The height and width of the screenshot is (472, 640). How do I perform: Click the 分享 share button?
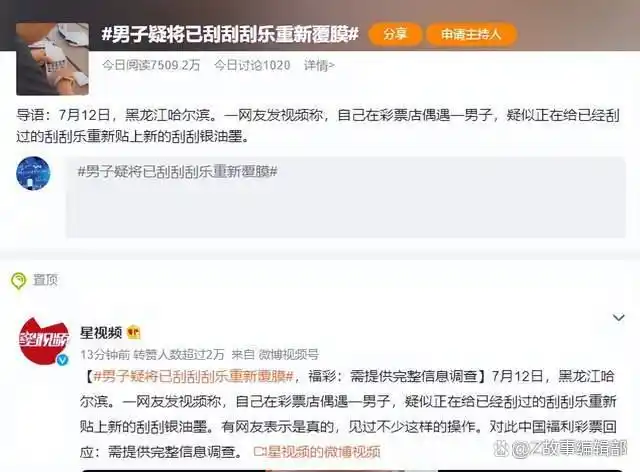pos(395,34)
